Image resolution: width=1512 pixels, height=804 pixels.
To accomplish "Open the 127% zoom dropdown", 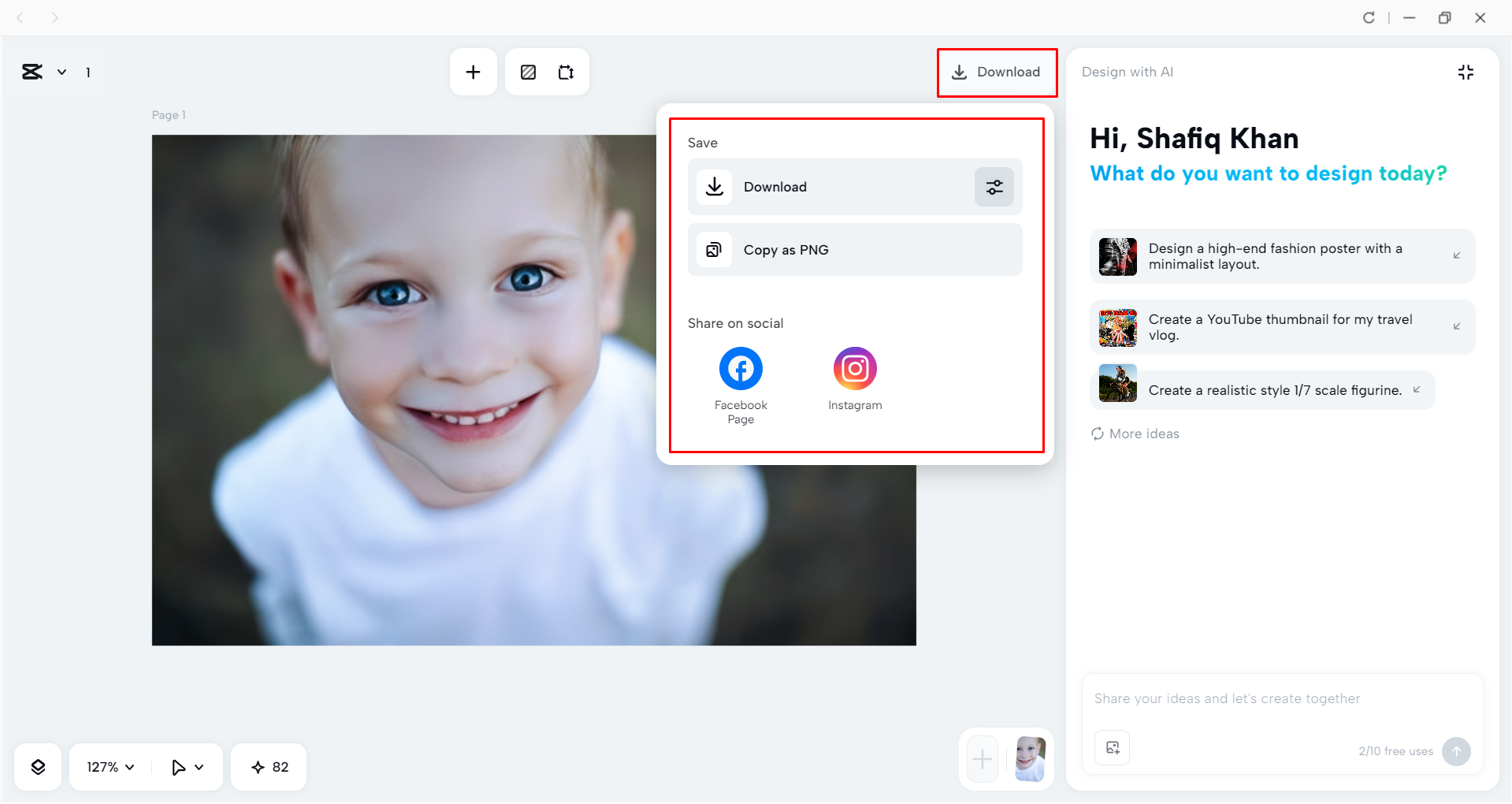I will (110, 767).
